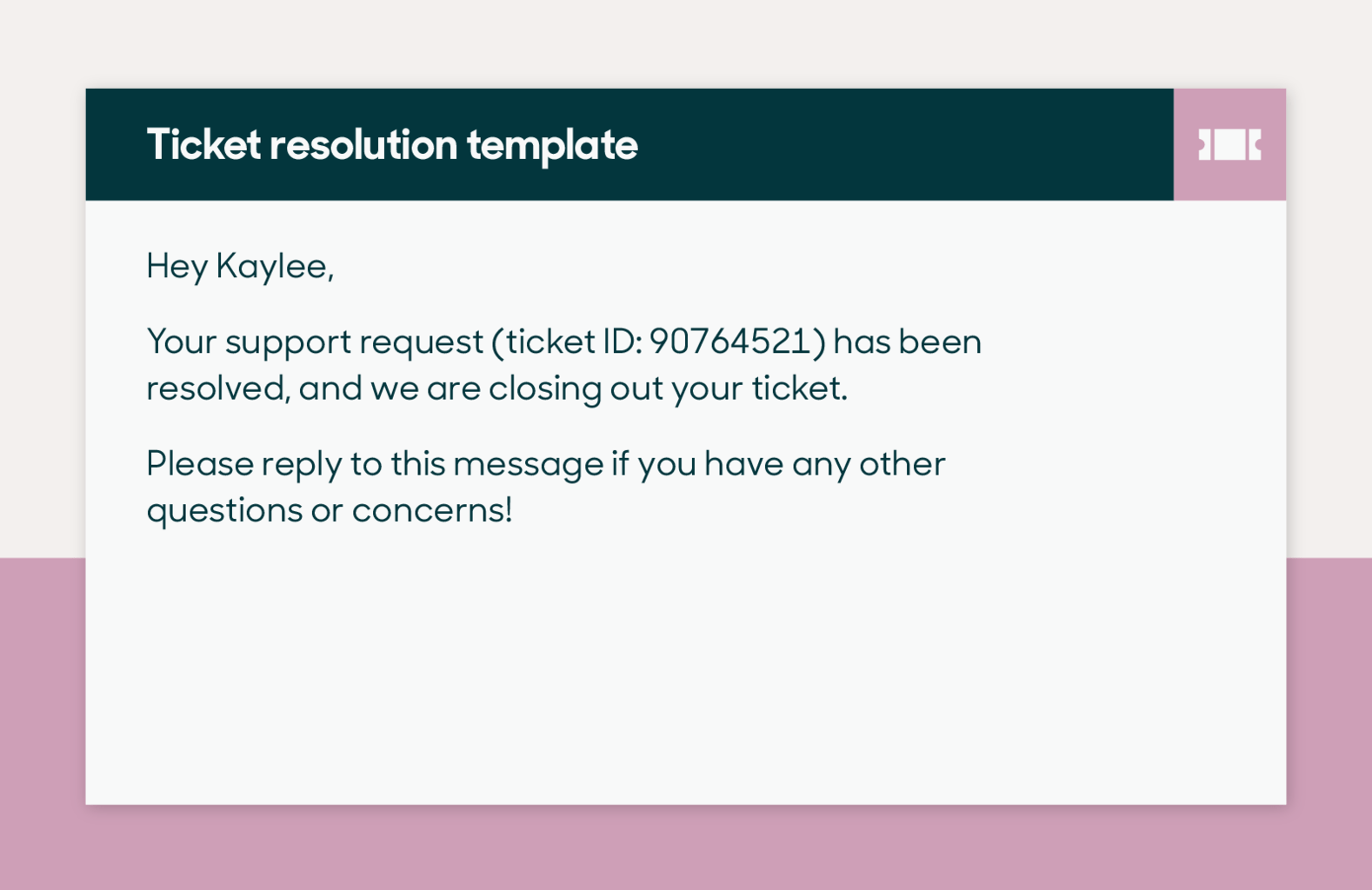
Task: Click the phrase "closing out your ticket."
Action: coord(668,388)
